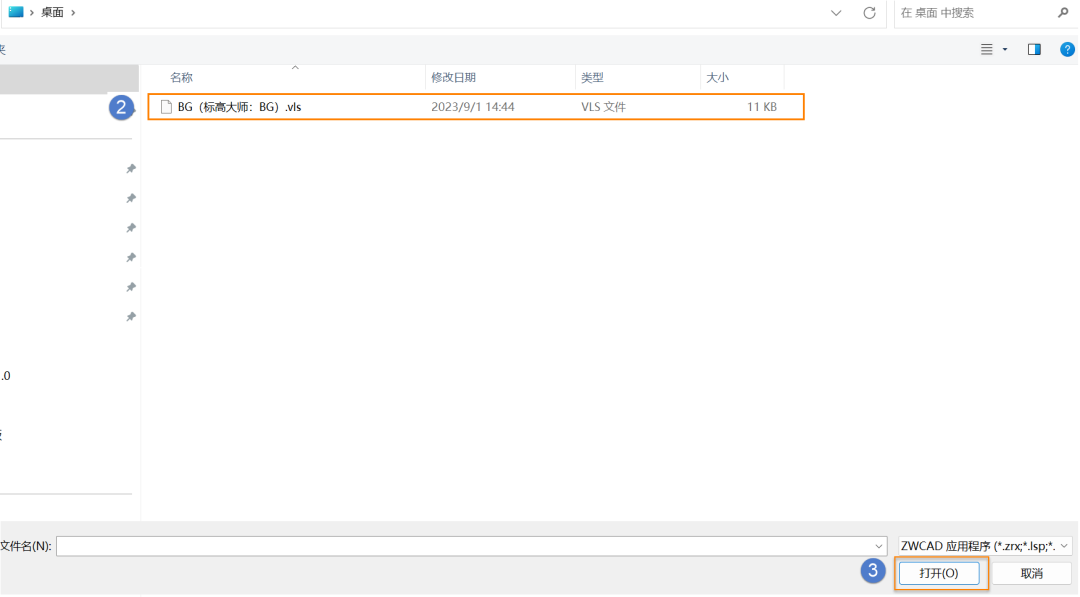
Task: Toggle the preview pane icon
Action: pos(1034,50)
